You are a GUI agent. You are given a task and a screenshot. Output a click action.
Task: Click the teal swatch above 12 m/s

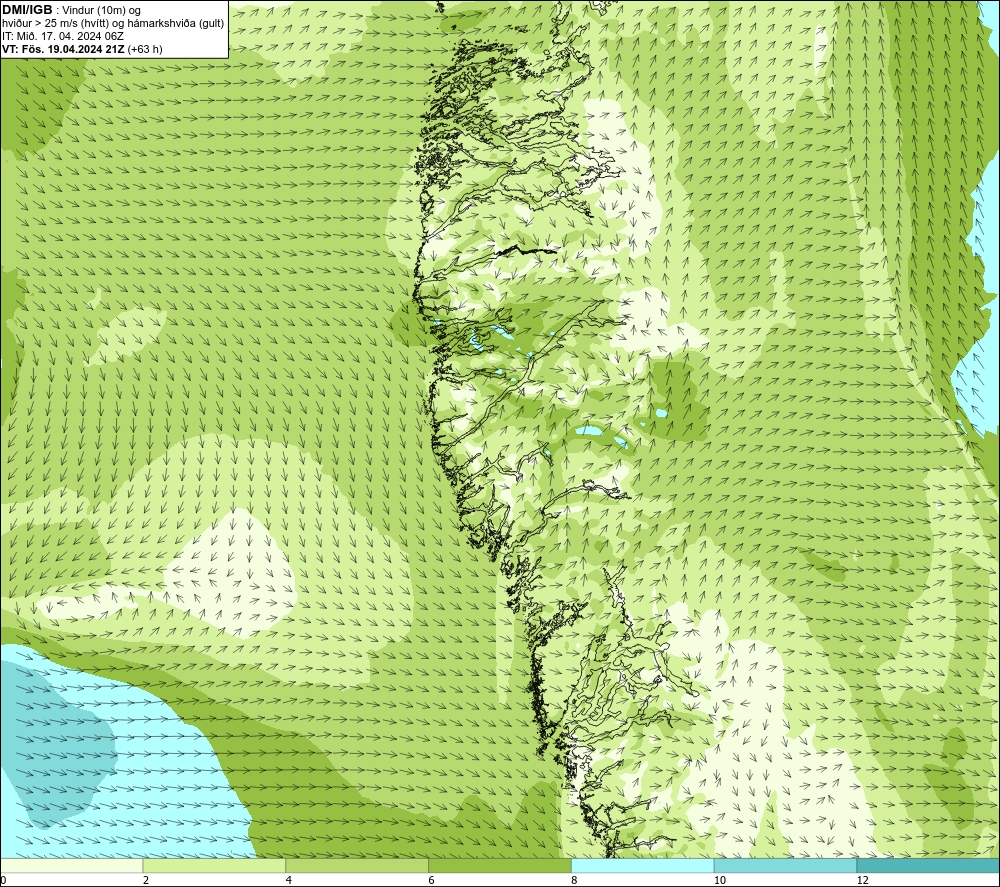click(929, 865)
